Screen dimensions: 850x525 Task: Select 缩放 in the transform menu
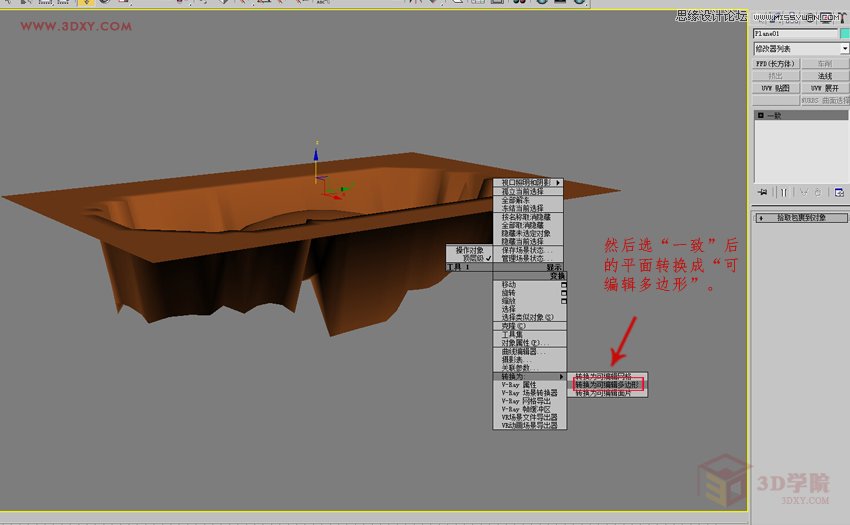click(509, 301)
